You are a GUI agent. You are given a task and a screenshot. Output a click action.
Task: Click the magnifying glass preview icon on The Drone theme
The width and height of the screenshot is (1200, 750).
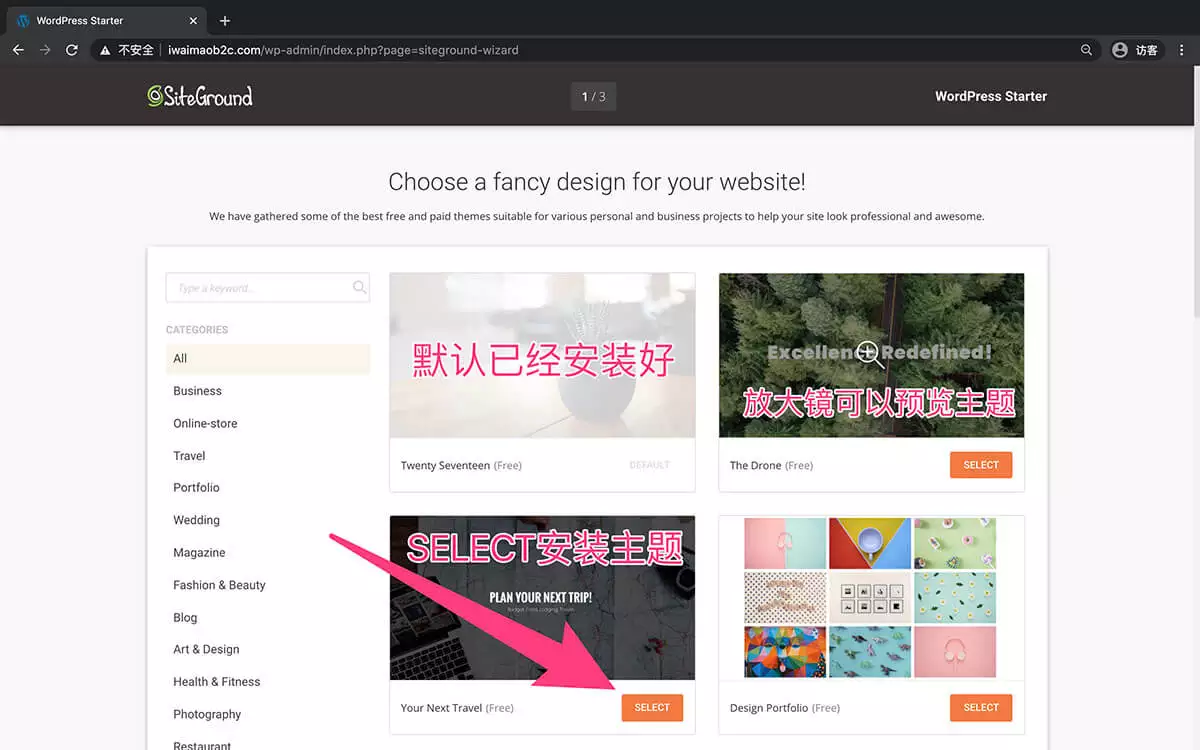click(869, 353)
